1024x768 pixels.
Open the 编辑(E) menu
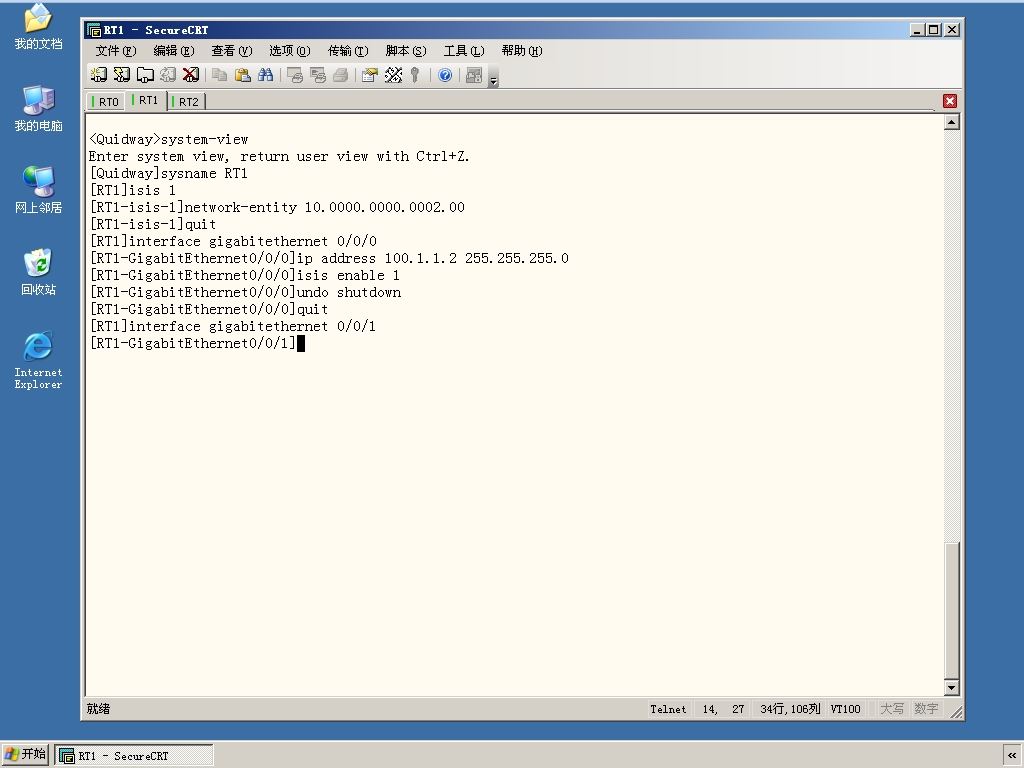174,51
